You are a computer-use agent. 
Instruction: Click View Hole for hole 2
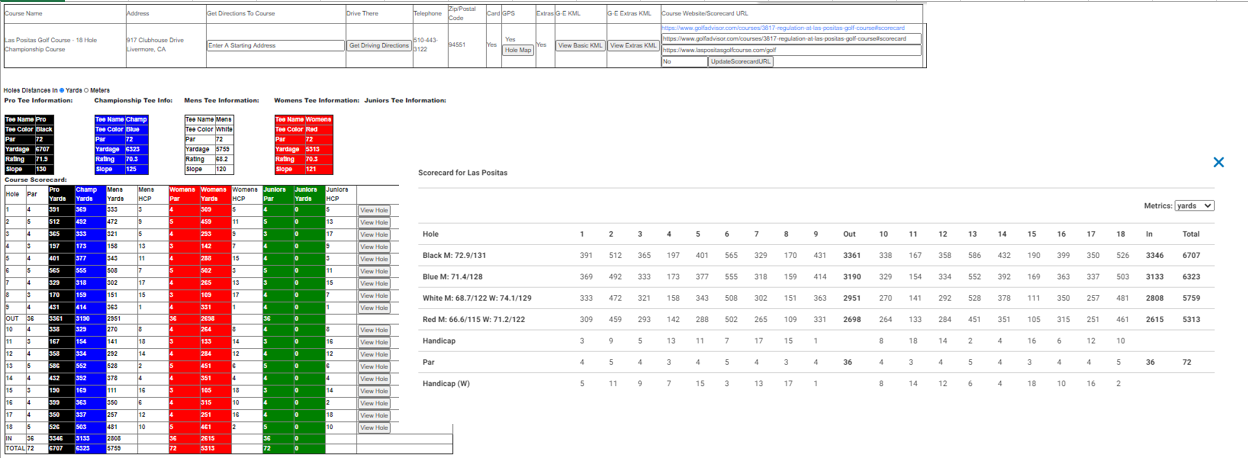(x=374, y=222)
